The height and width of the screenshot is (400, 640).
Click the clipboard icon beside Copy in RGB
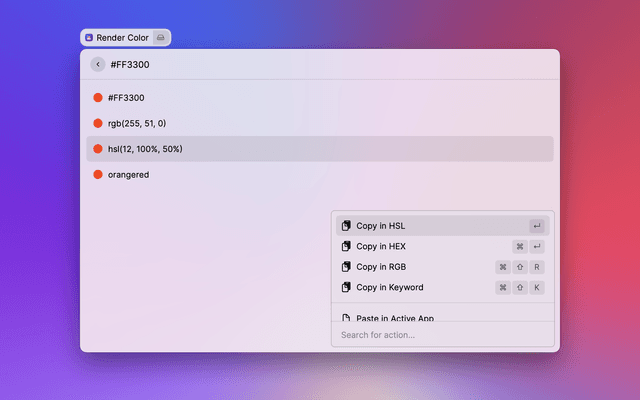click(346, 267)
